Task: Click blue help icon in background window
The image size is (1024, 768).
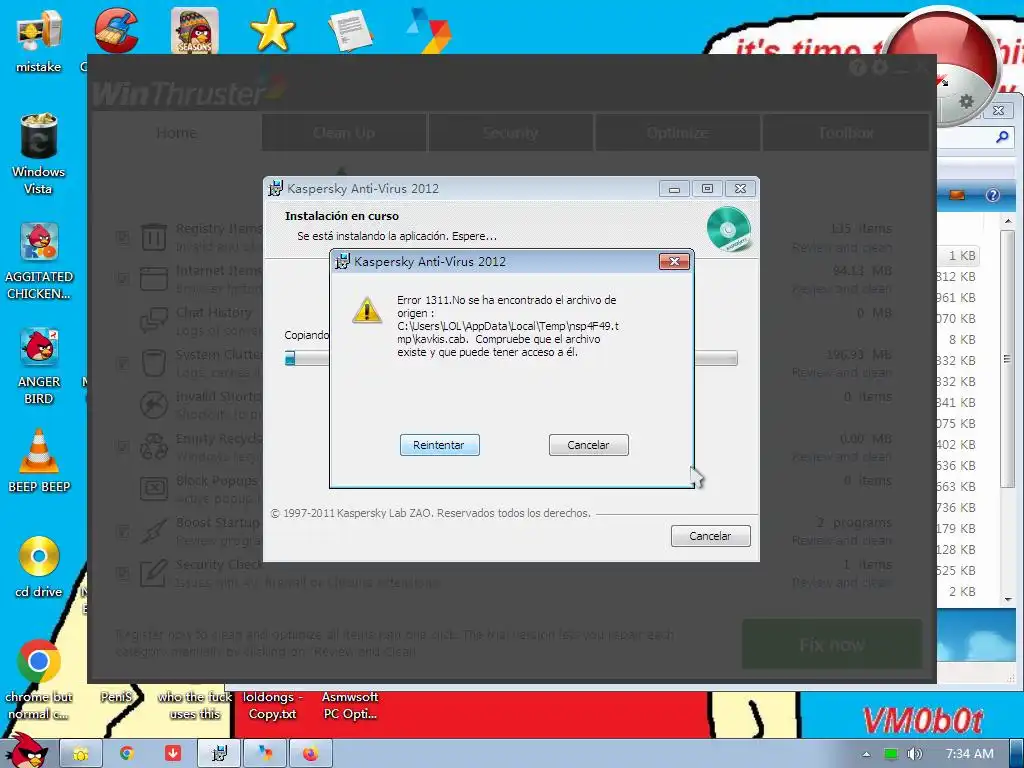Action: coord(993,195)
